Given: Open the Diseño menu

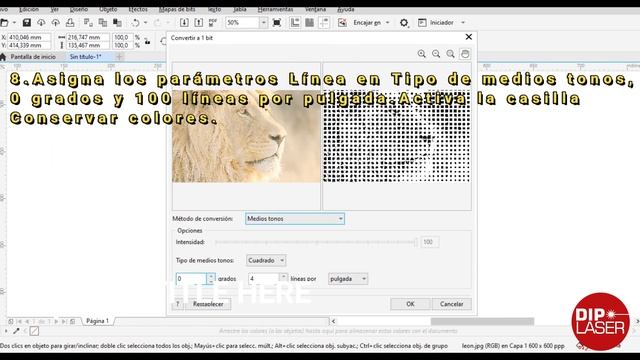Looking at the screenshot, I should 79,9.
